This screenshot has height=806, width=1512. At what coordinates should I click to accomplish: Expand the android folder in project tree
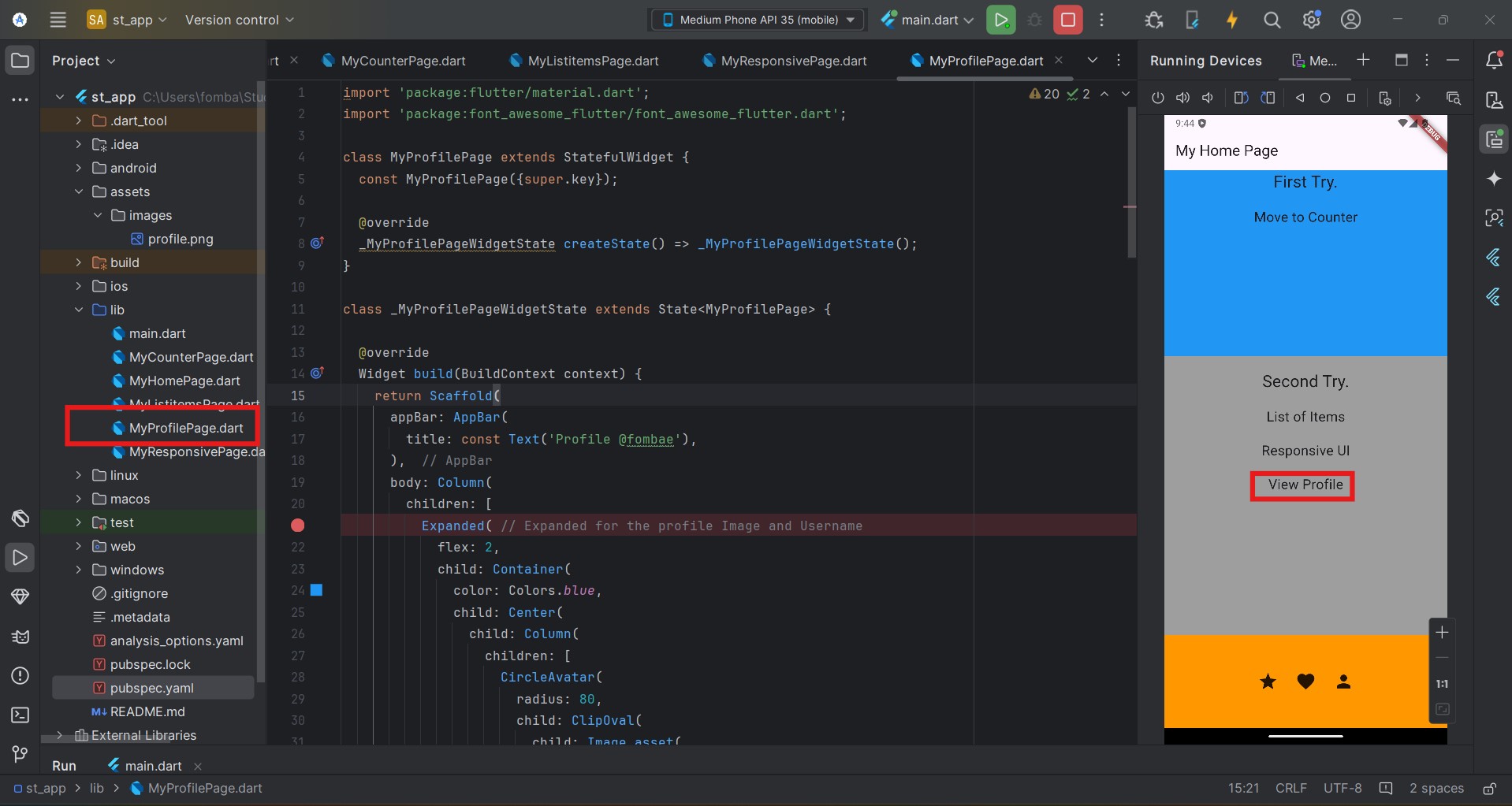click(x=78, y=168)
